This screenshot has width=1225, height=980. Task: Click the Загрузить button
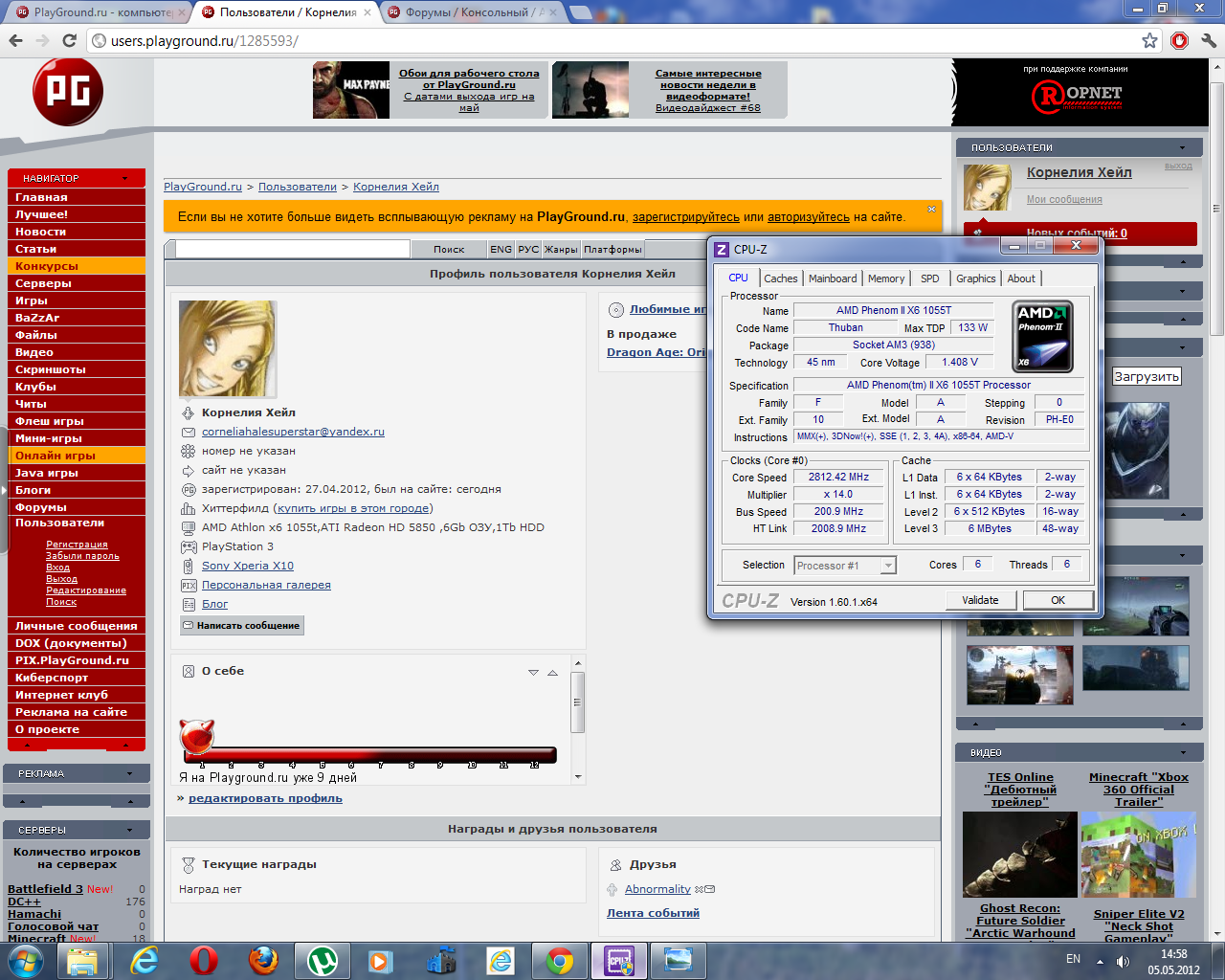tap(1147, 376)
